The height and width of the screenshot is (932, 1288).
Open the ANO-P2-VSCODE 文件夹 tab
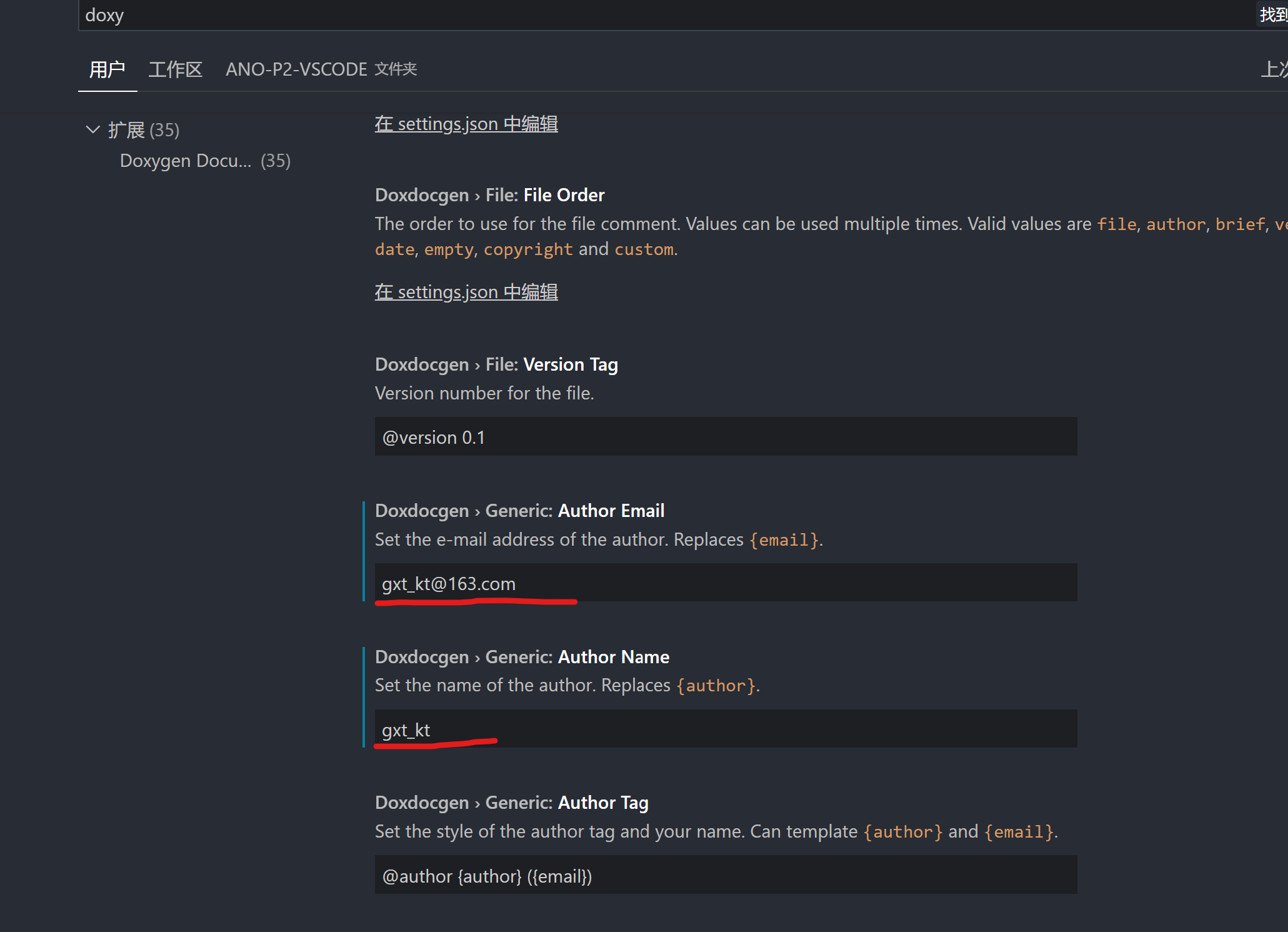(x=321, y=69)
